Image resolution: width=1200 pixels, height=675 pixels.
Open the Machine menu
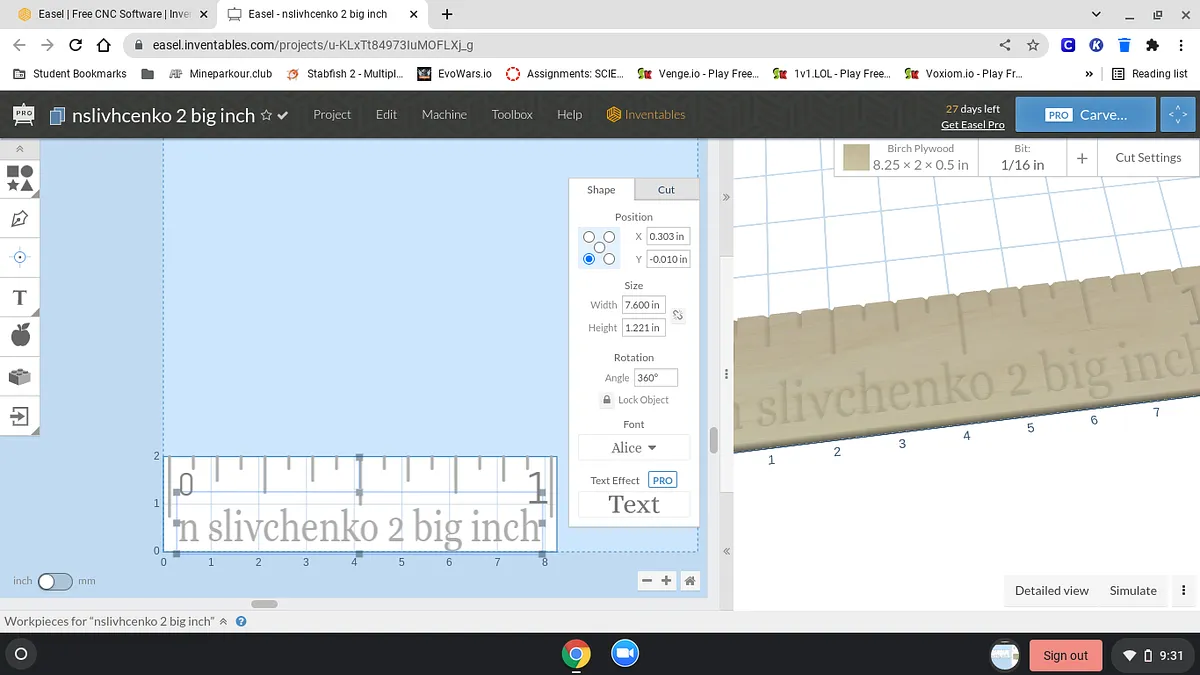(x=444, y=115)
